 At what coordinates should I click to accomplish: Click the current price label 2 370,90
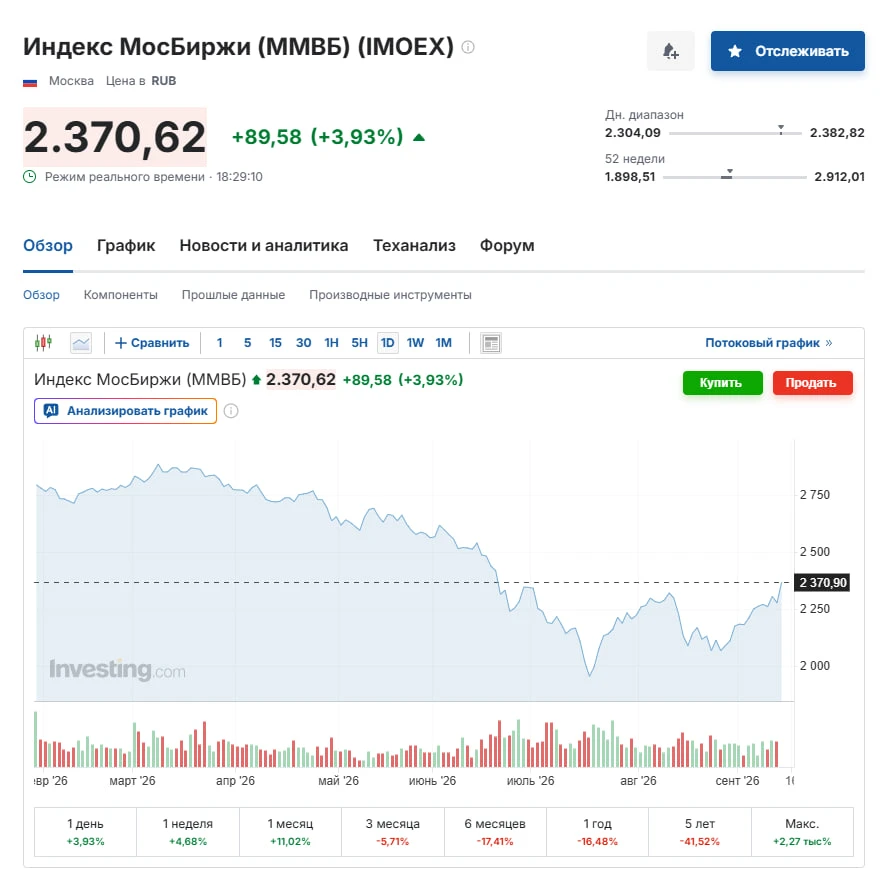click(x=822, y=582)
